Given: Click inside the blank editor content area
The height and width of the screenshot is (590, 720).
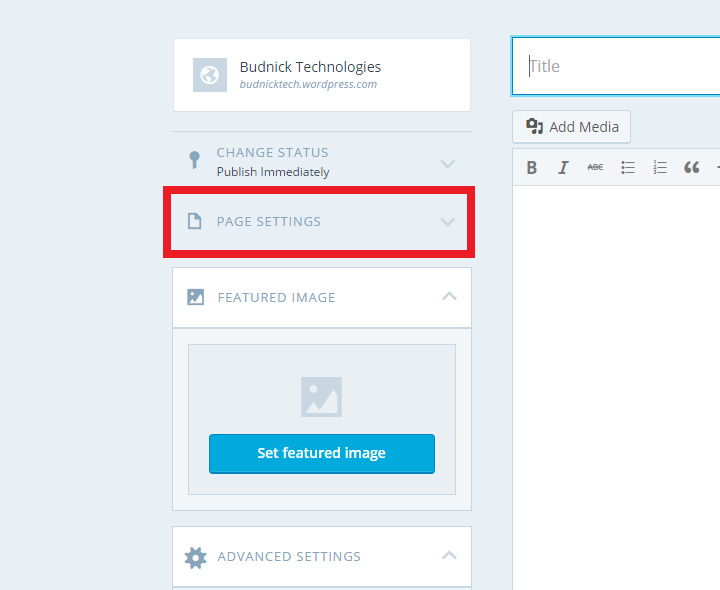Looking at the screenshot, I should pos(616,388).
